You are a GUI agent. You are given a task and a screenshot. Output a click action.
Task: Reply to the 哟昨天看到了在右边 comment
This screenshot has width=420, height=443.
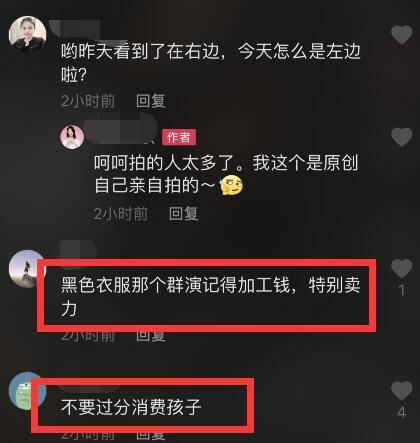[x=151, y=101]
